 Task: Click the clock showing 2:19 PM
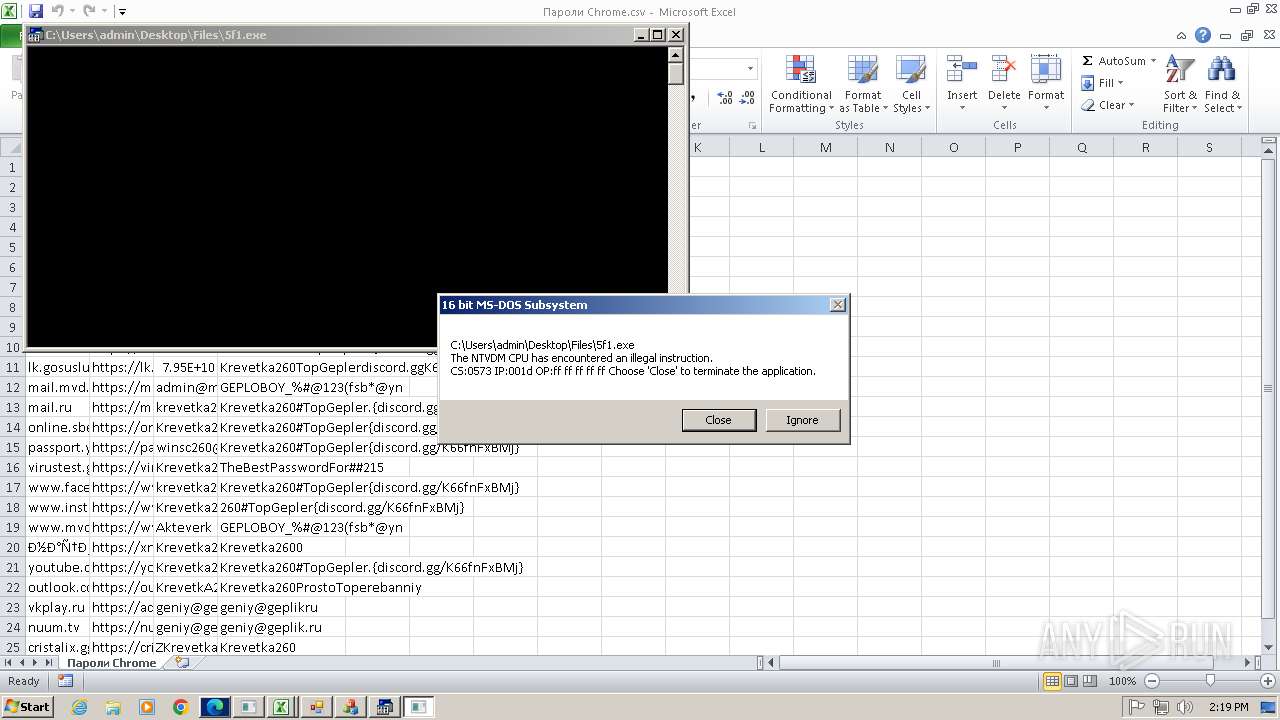[x=1228, y=707]
